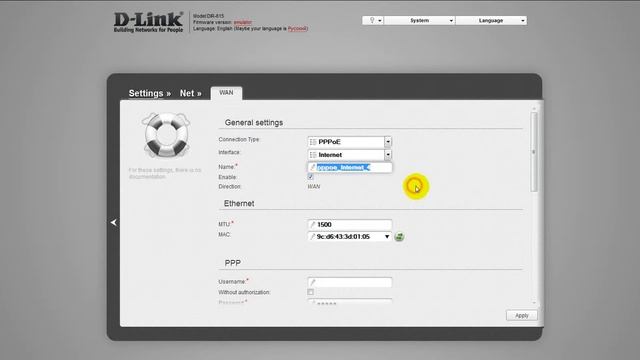640x360 pixels.
Task: Click the scrollbar down arrow
Action: pyautogui.click(x=534, y=303)
